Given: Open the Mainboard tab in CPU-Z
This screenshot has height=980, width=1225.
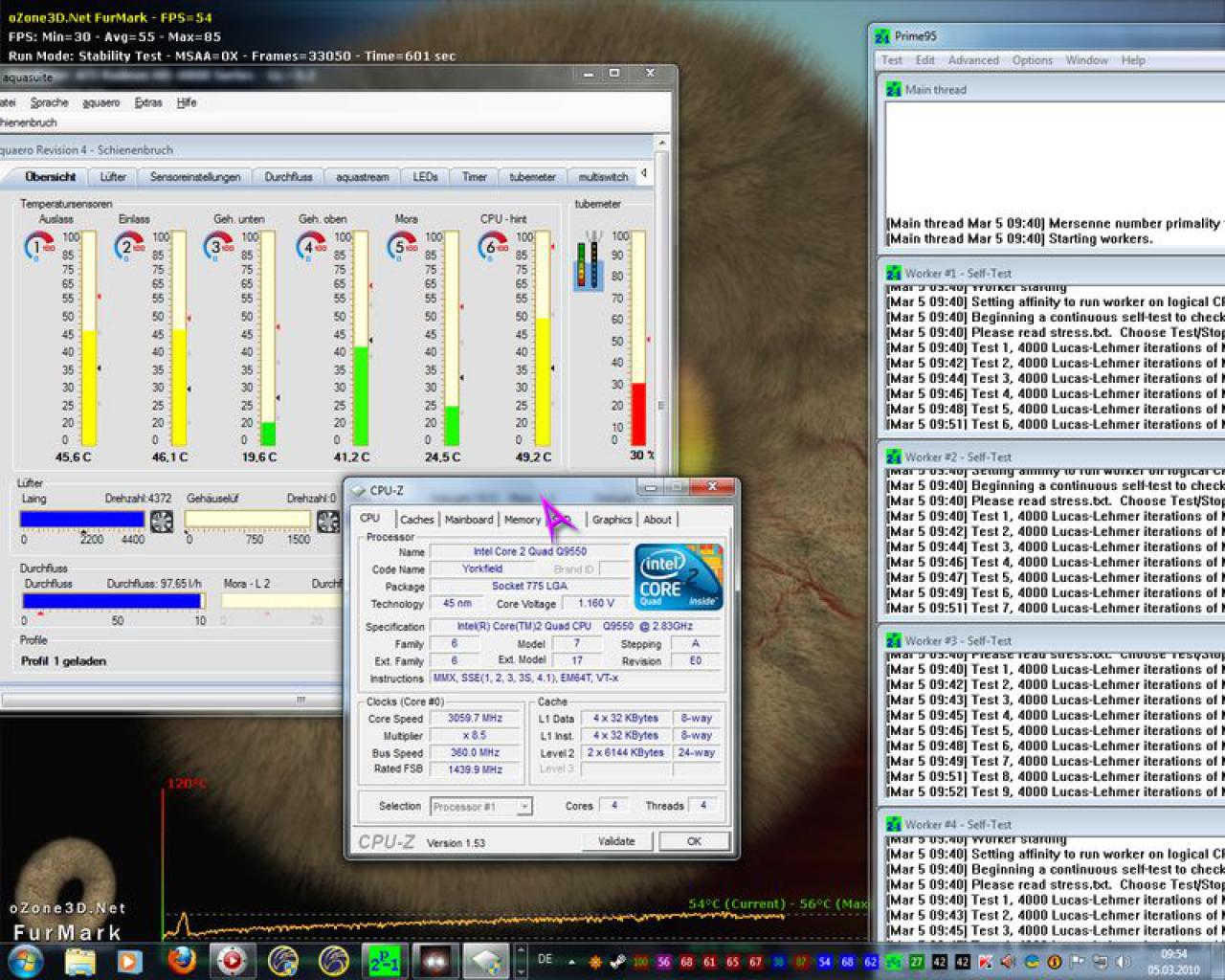Looking at the screenshot, I should [469, 520].
